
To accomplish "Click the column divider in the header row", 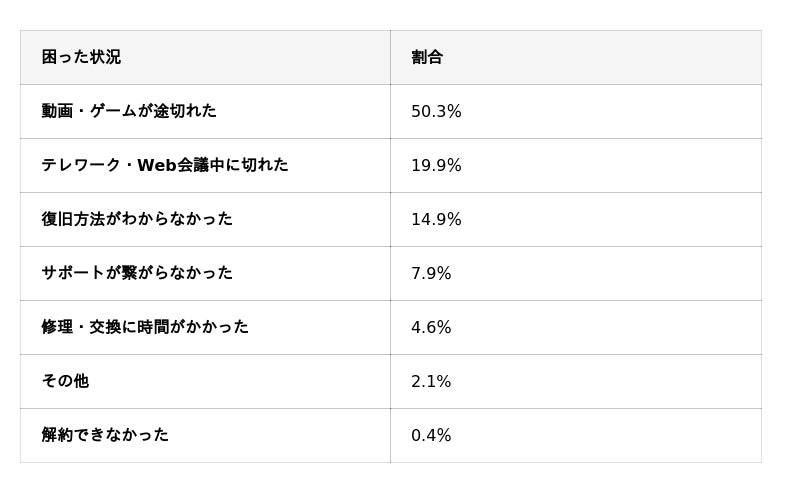I will coord(390,57).
